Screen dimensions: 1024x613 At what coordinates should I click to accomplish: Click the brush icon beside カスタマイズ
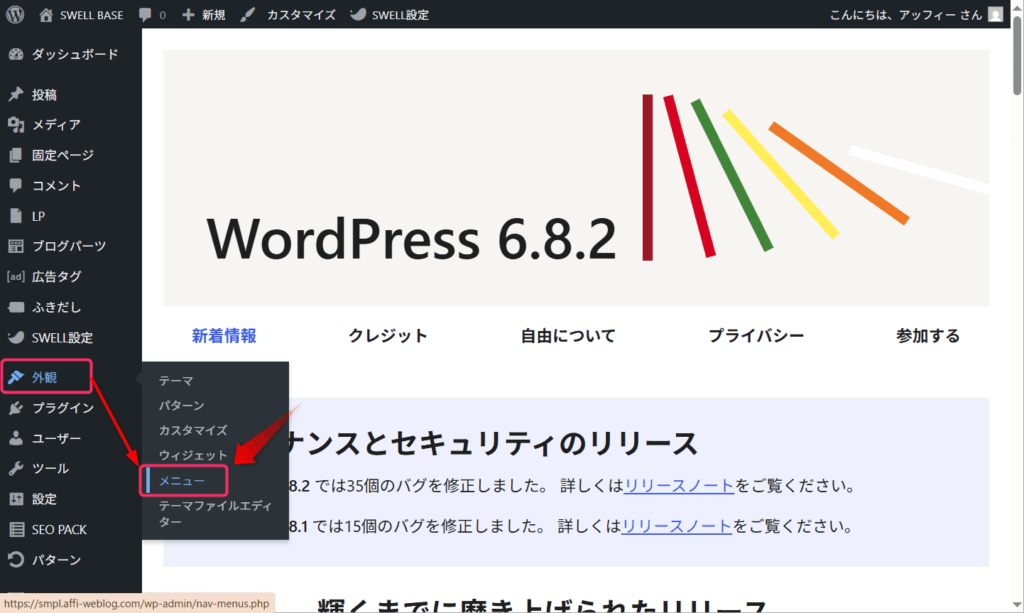pyautogui.click(x=248, y=14)
